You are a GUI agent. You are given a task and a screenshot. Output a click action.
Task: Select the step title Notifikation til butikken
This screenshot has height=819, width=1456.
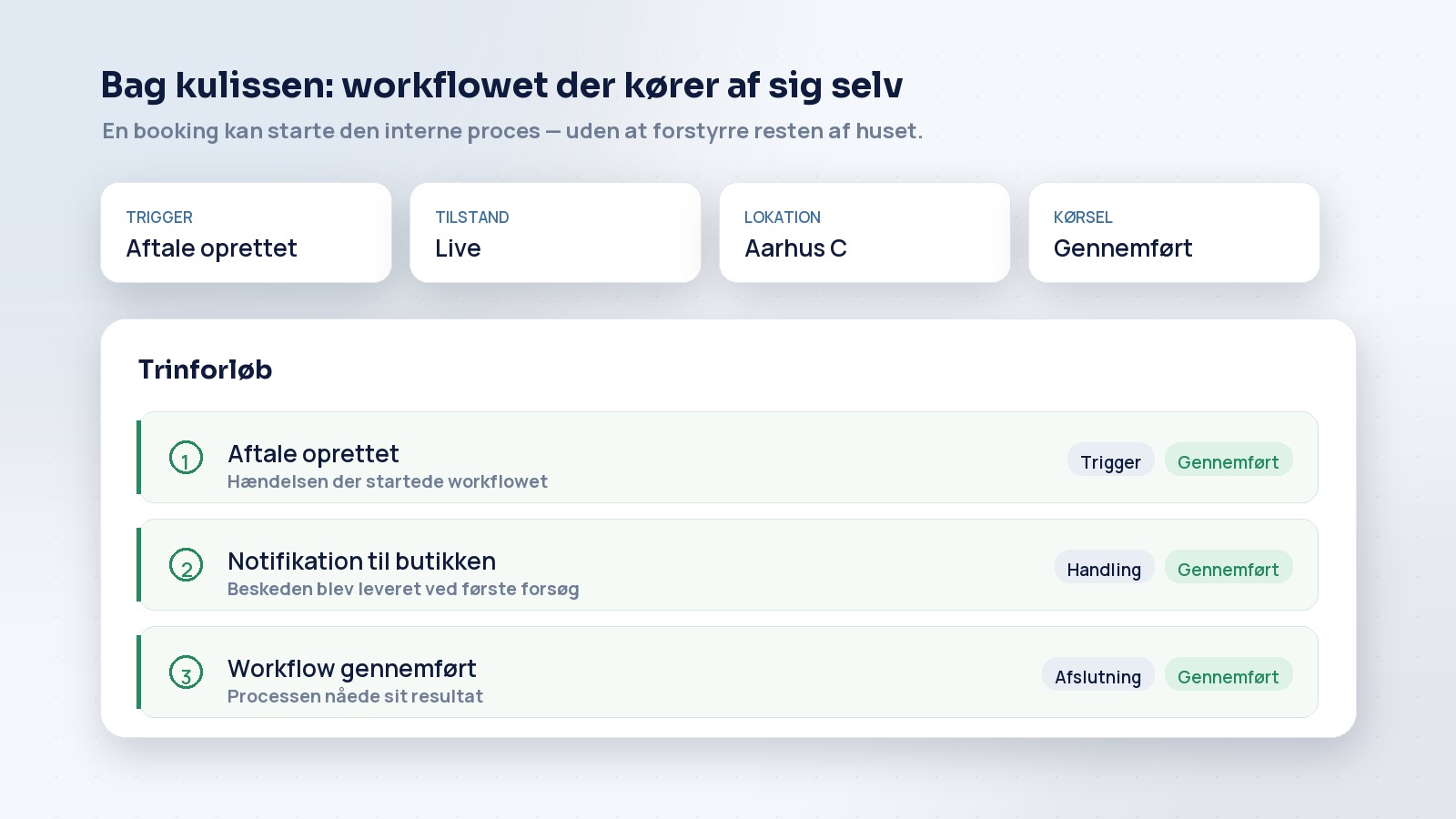[x=361, y=561]
